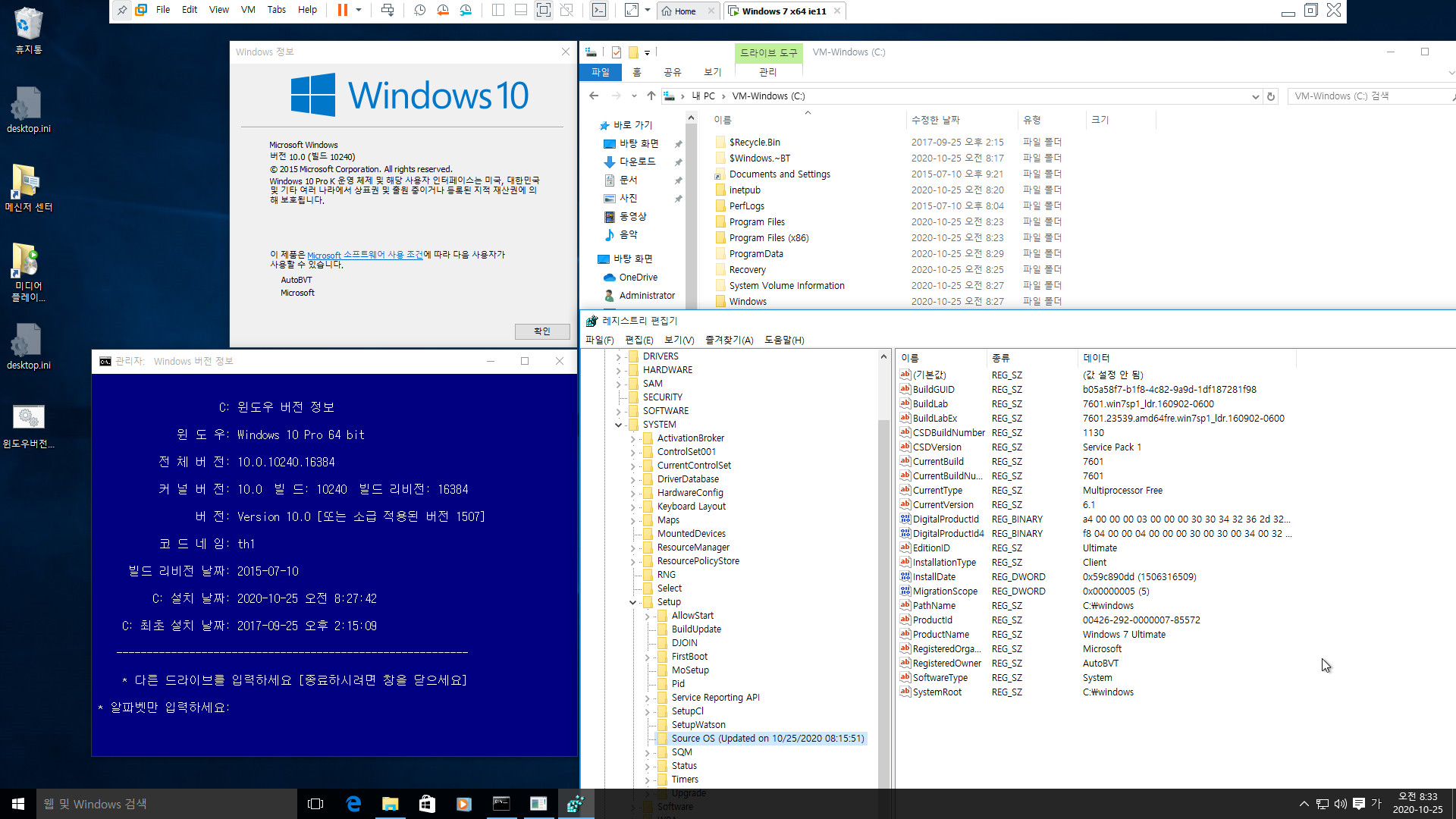Pin the VMware toolbar
Screen dimensions: 1456x819
(122, 11)
